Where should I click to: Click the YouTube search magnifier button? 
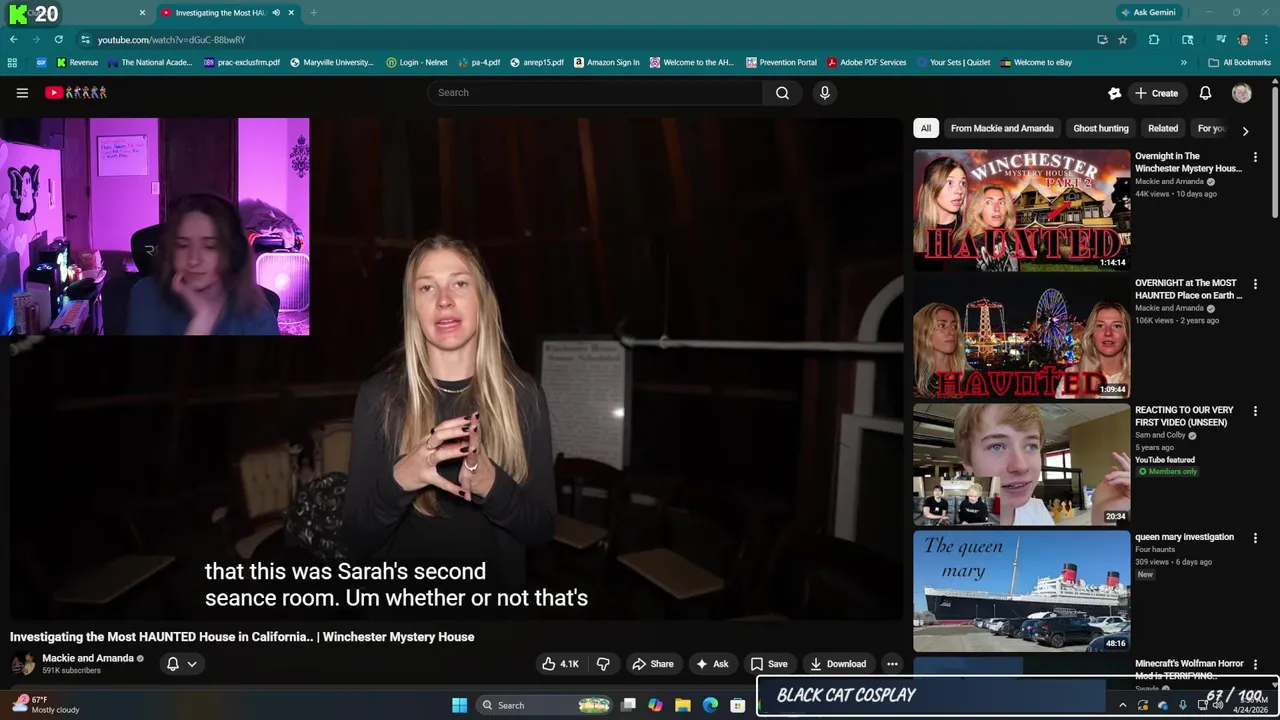coord(782,93)
